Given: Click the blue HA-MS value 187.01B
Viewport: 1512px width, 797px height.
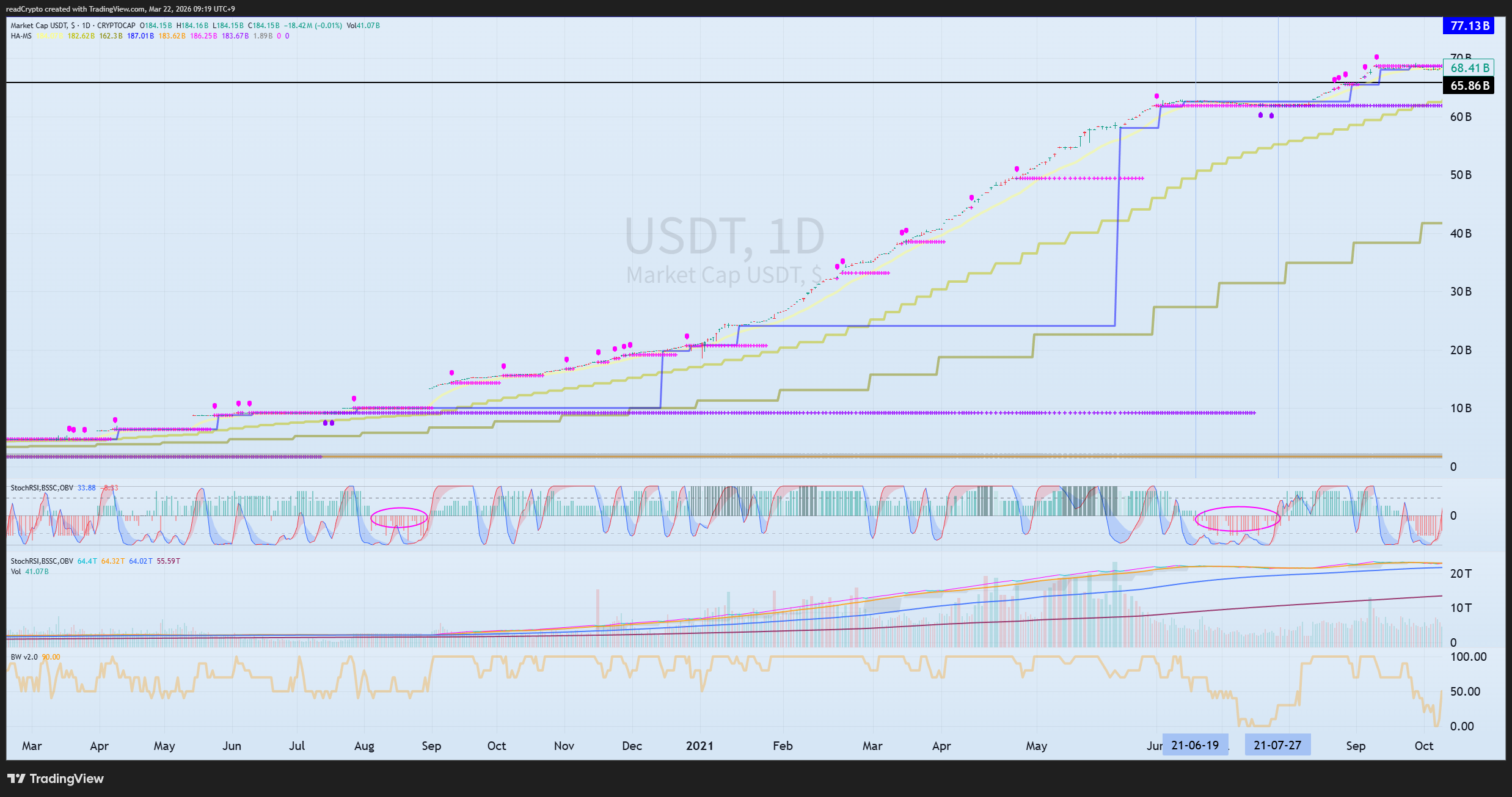Looking at the screenshot, I should click(141, 36).
